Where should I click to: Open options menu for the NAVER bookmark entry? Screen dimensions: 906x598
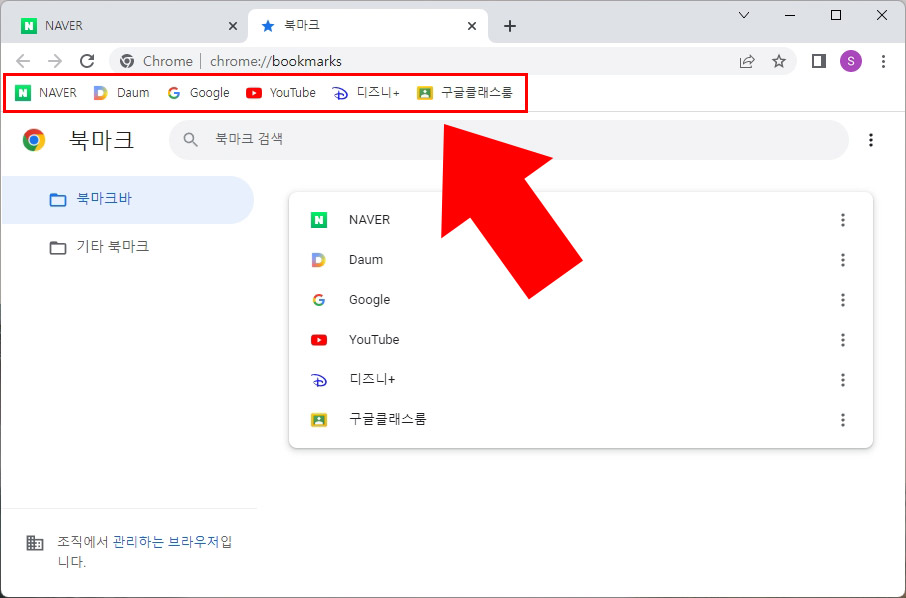[843, 220]
